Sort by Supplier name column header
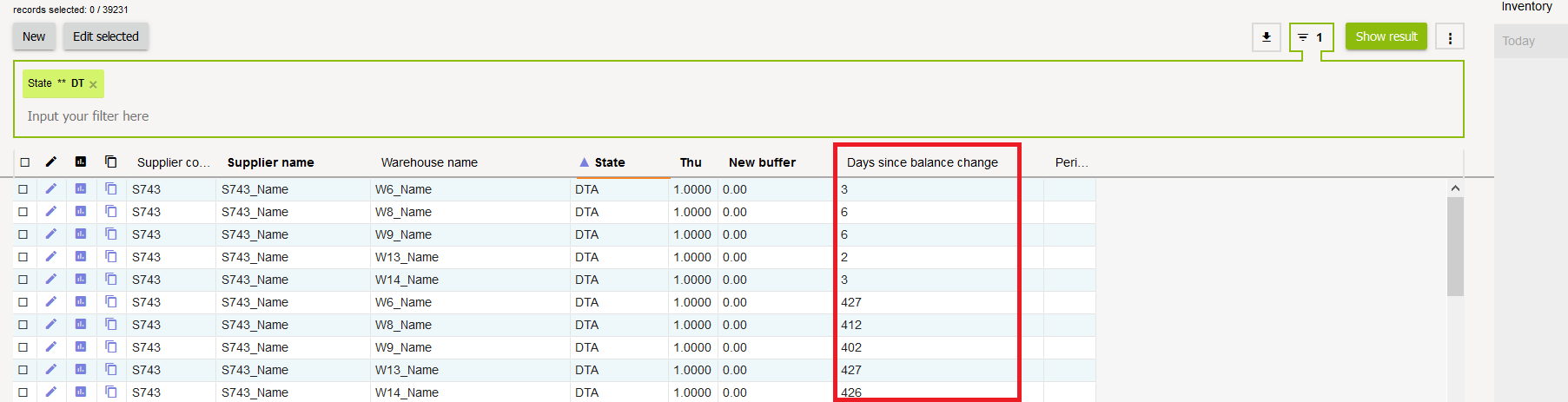Viewport: 1568px width, 402px height. 270,162
